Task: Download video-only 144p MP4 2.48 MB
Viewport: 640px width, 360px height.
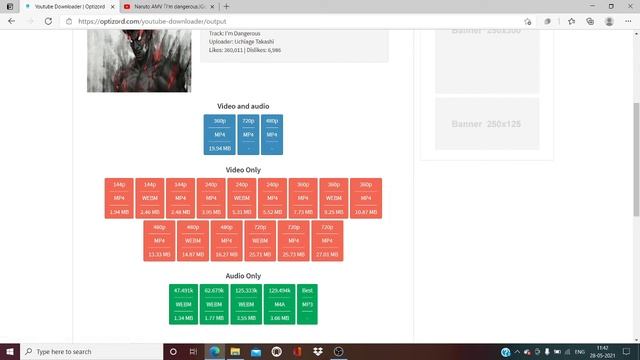Action: tap(180, 198)
